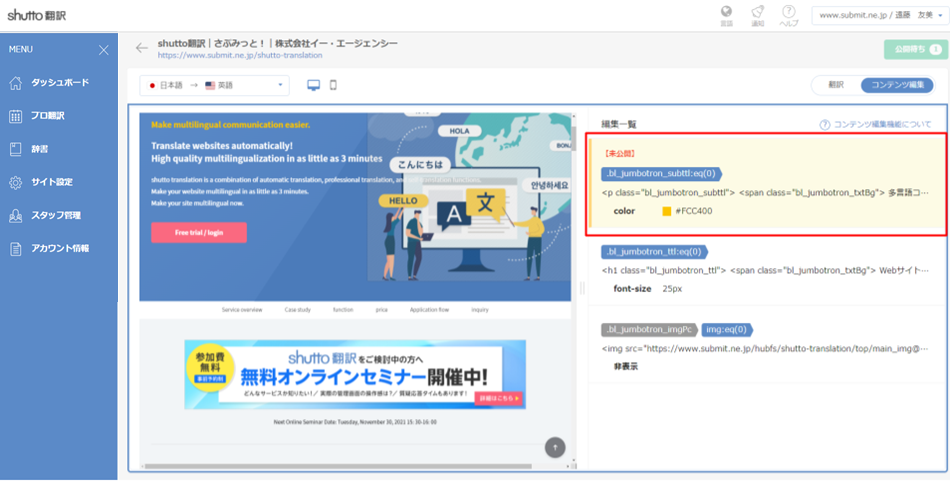Click Service overview in preview nav

[242, 309]
